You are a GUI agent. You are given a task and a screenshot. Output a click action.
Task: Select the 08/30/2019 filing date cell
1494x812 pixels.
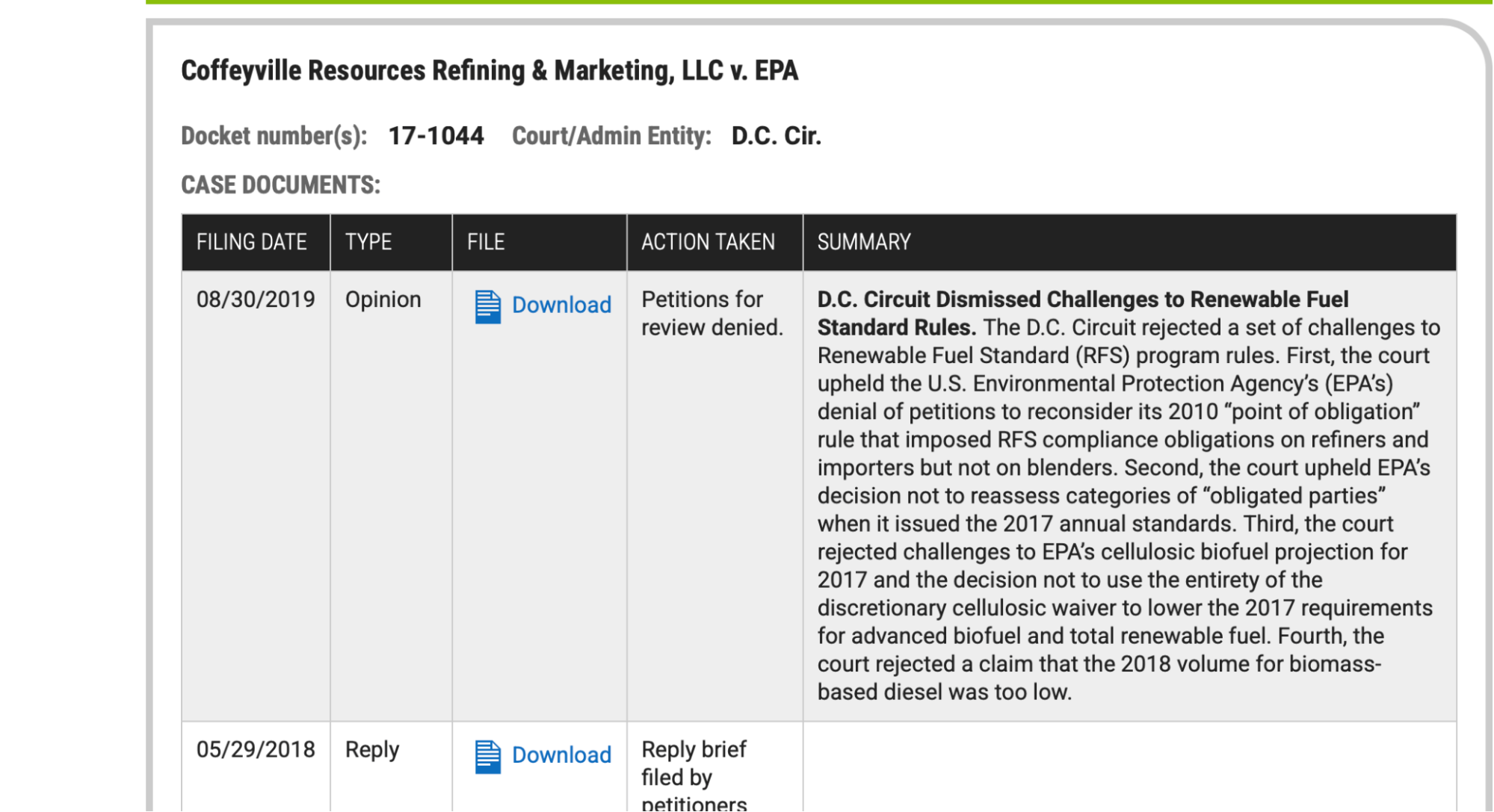[256, 300]
